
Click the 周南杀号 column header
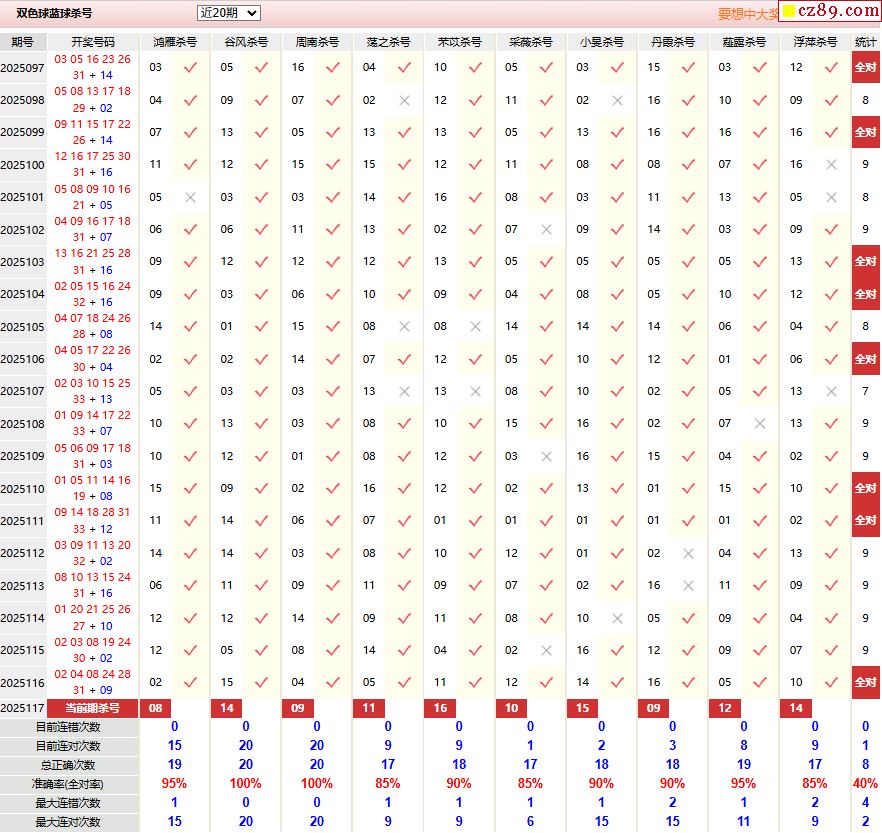tap(317, 42)
